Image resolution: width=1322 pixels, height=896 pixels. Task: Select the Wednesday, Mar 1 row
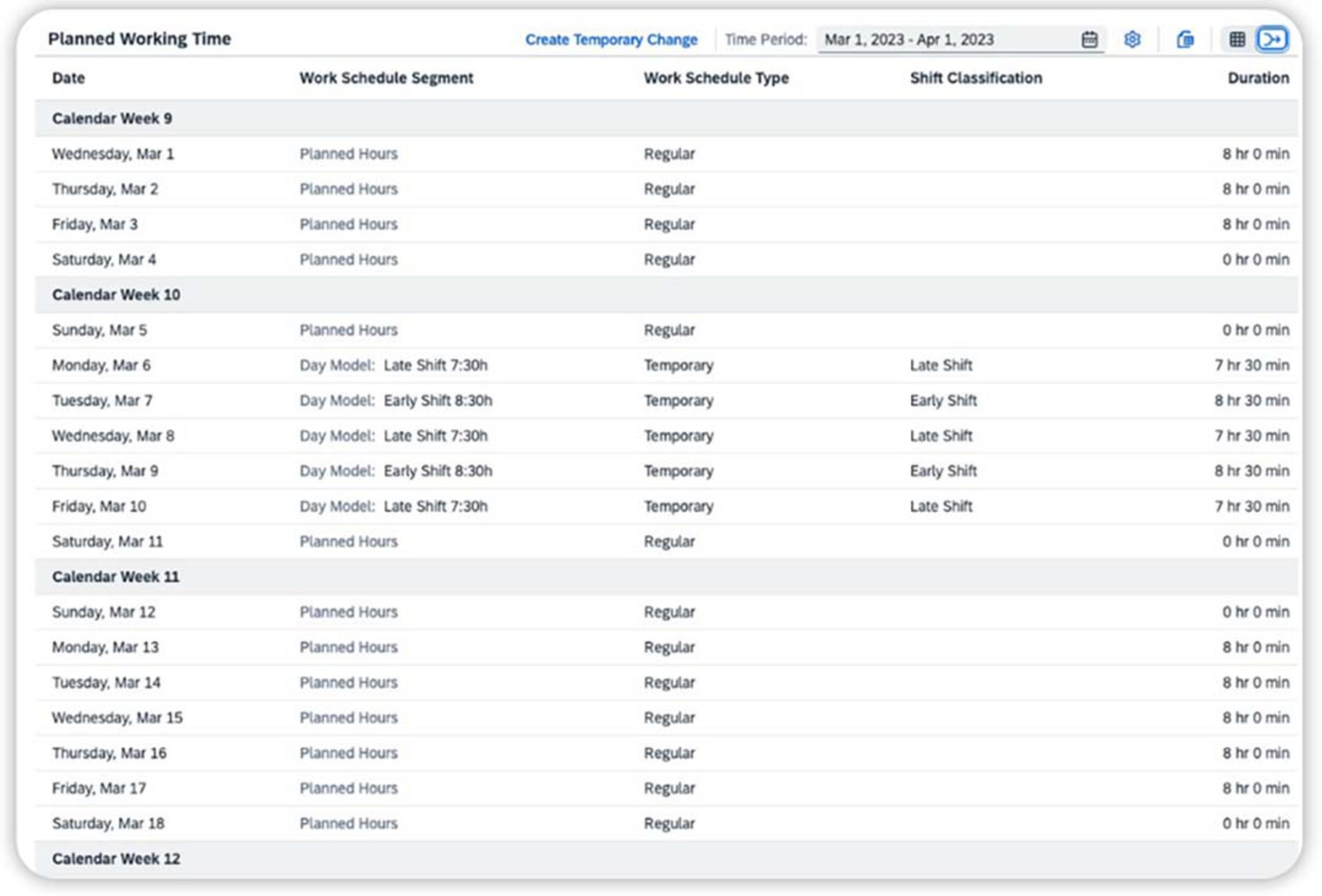click(x=666, y=154)
